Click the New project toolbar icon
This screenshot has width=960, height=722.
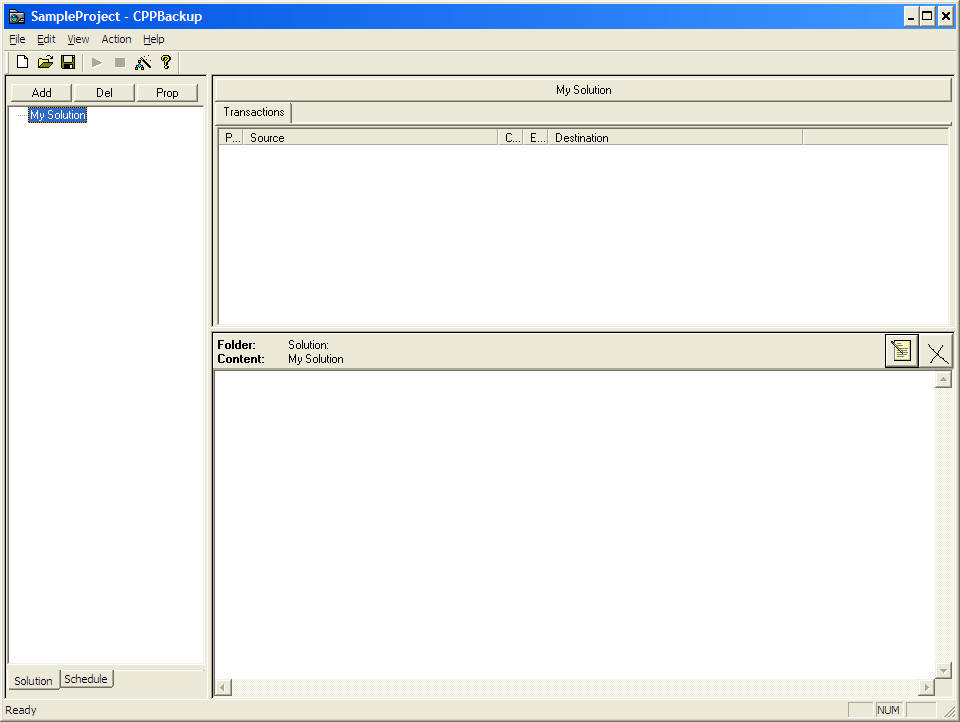[x=23, y=62]
